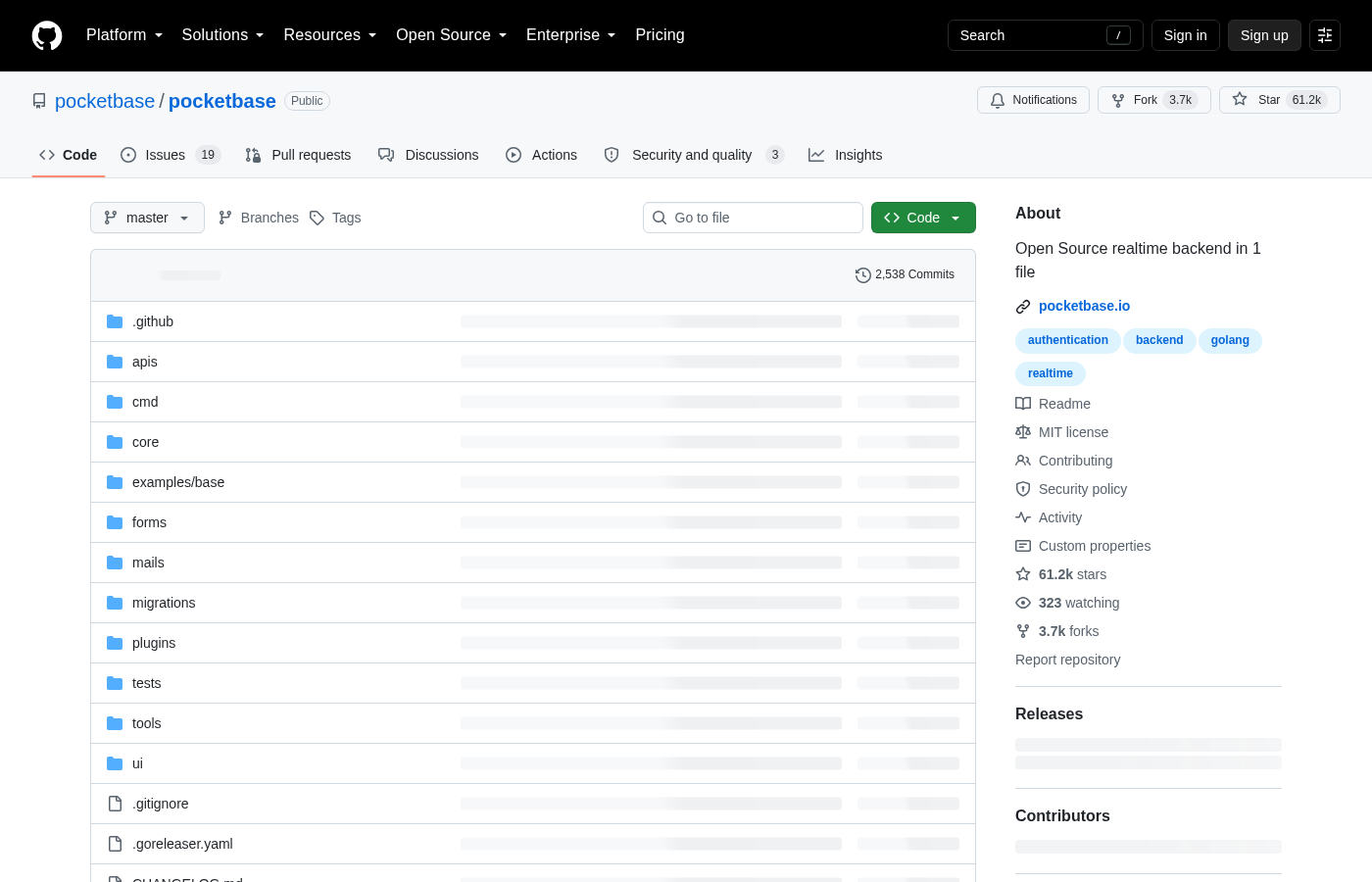Click the Notifications bell icon

tap(998, 100)
